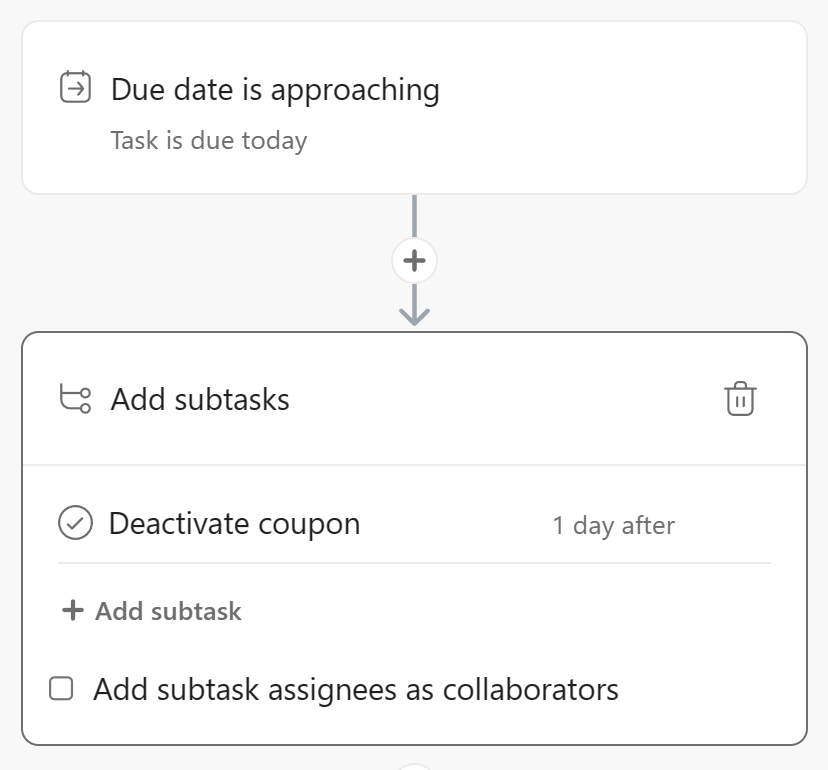Expand the Due date is approaching trigger card
This screenshot has width=828, height=770.
pyautogui.click(x=415, y=108)
